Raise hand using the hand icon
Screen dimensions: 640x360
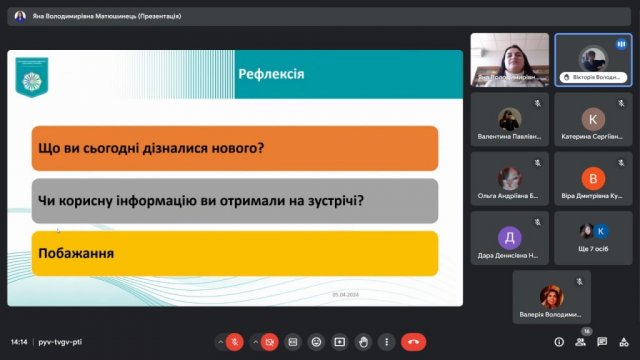[363, 342]
